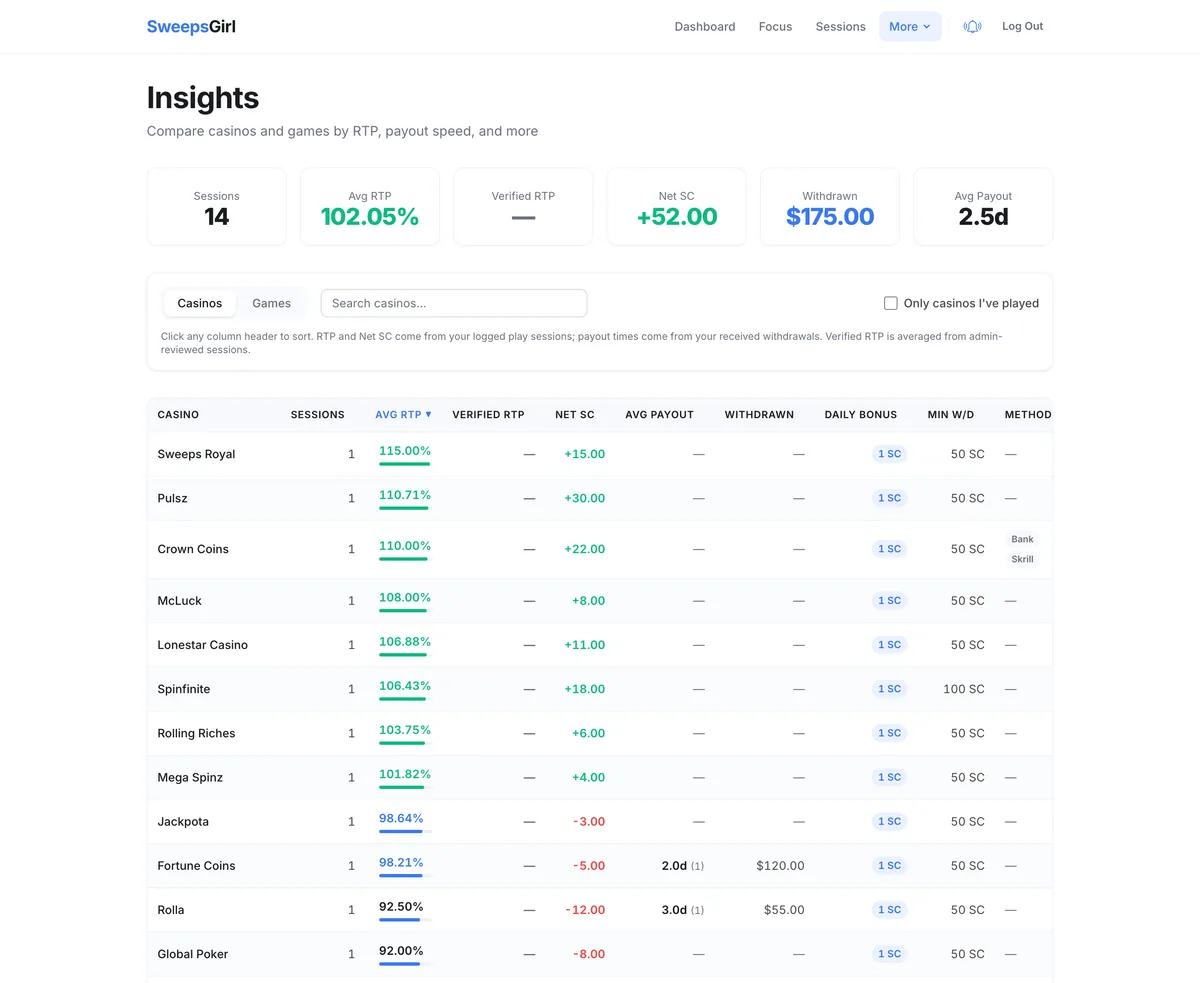
Task: Click Rolling Riches casino name
Action: (x=196, y=733)
